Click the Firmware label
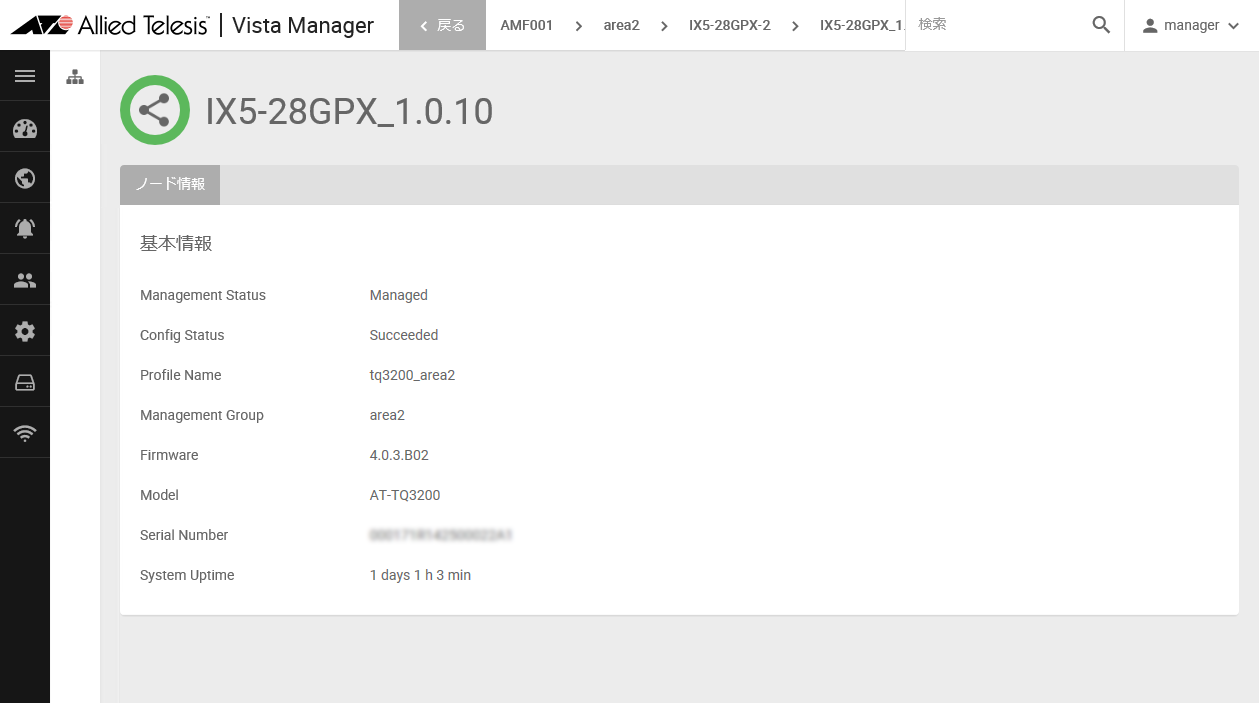Image resolution: width=1259 pixels, height=703 pixels. pos(169,455)
